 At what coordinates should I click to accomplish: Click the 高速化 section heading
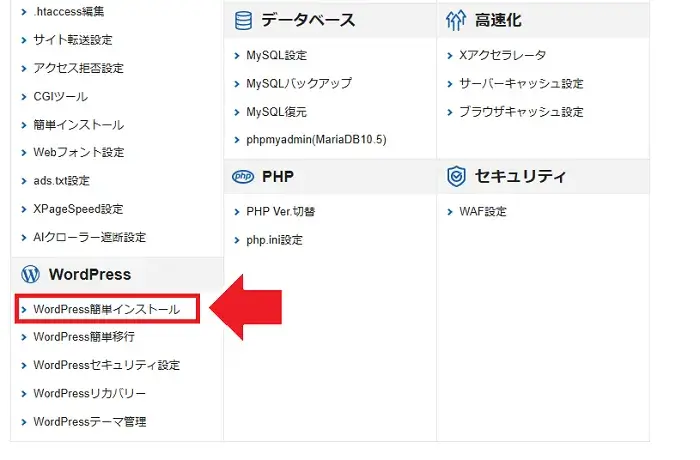pyautogui.click(x=498, y=21)
